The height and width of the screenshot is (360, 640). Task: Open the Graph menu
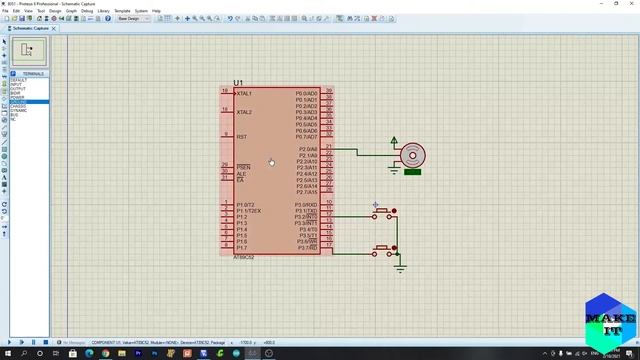pos(71,11)
